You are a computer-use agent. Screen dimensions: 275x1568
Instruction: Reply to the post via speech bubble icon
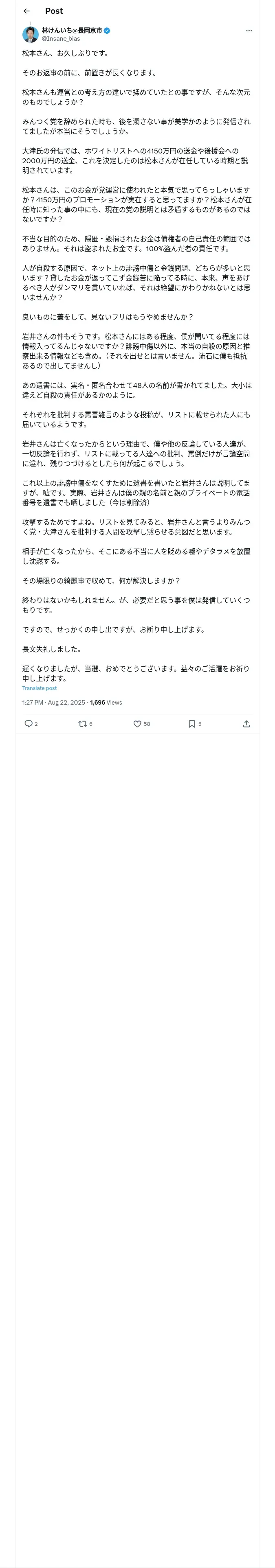28,724
